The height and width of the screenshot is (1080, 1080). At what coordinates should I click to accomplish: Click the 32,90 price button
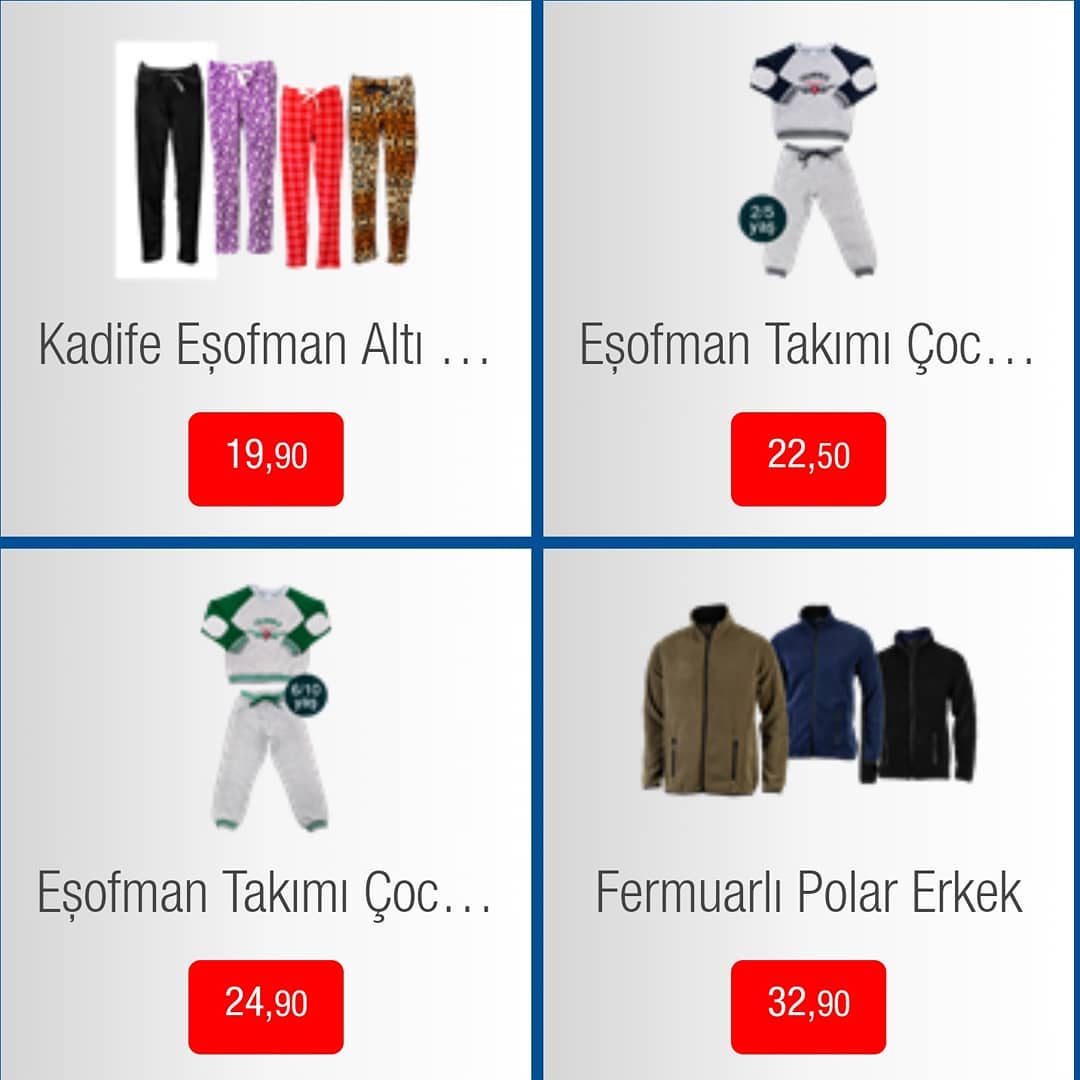pos(808,1006)
